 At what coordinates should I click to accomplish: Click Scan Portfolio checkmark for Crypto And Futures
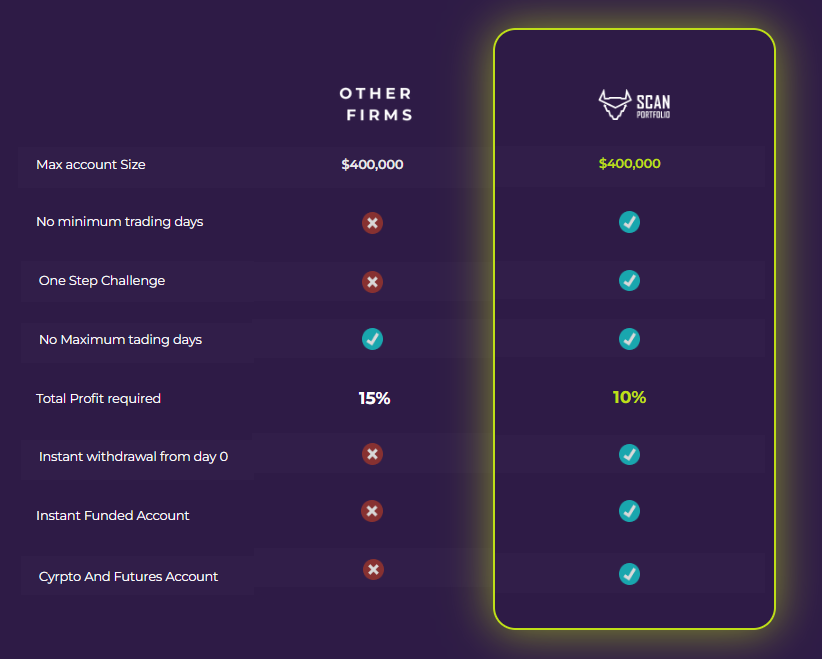click(629, 574)
